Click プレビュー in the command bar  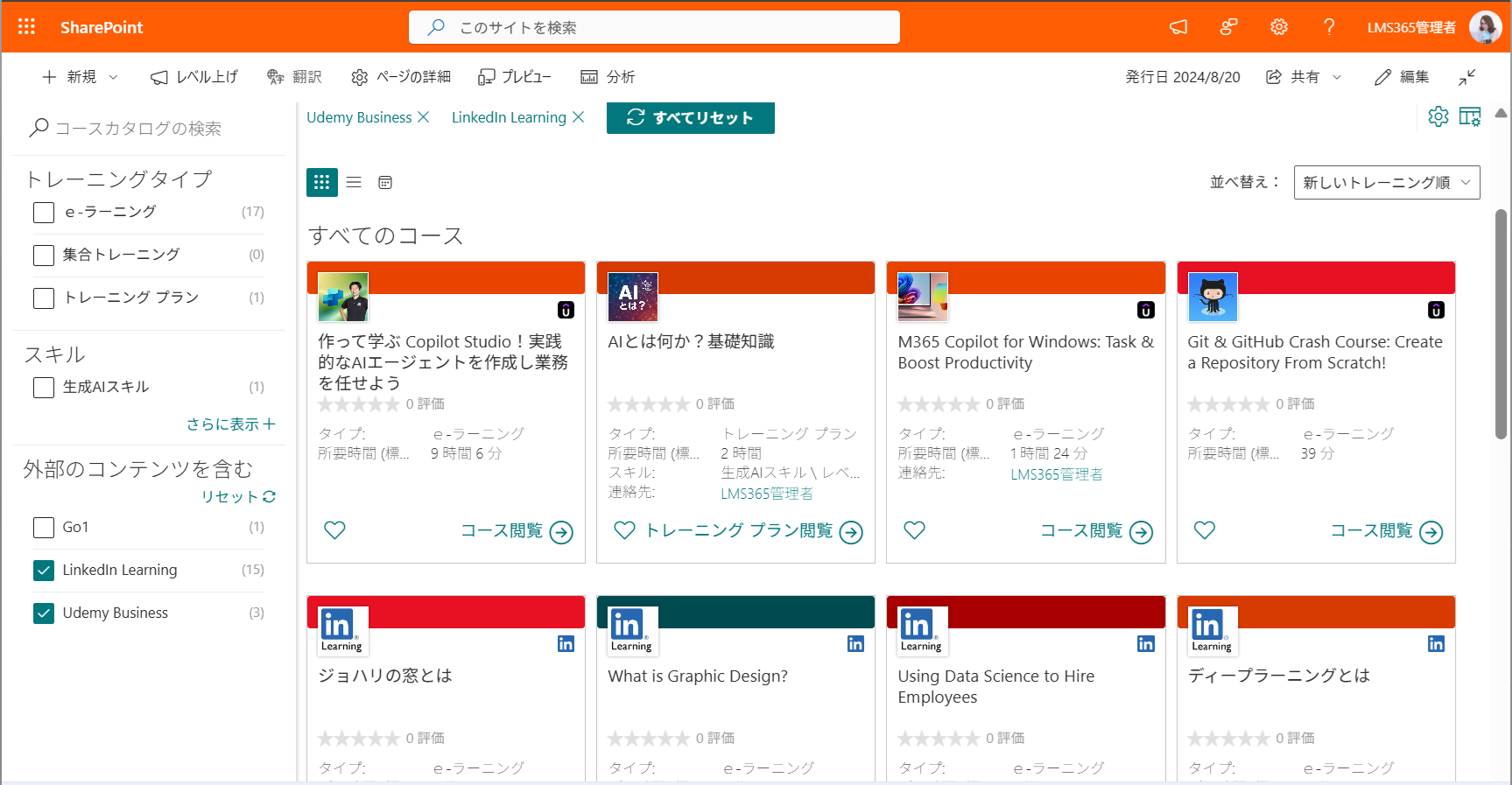[515, 77]
